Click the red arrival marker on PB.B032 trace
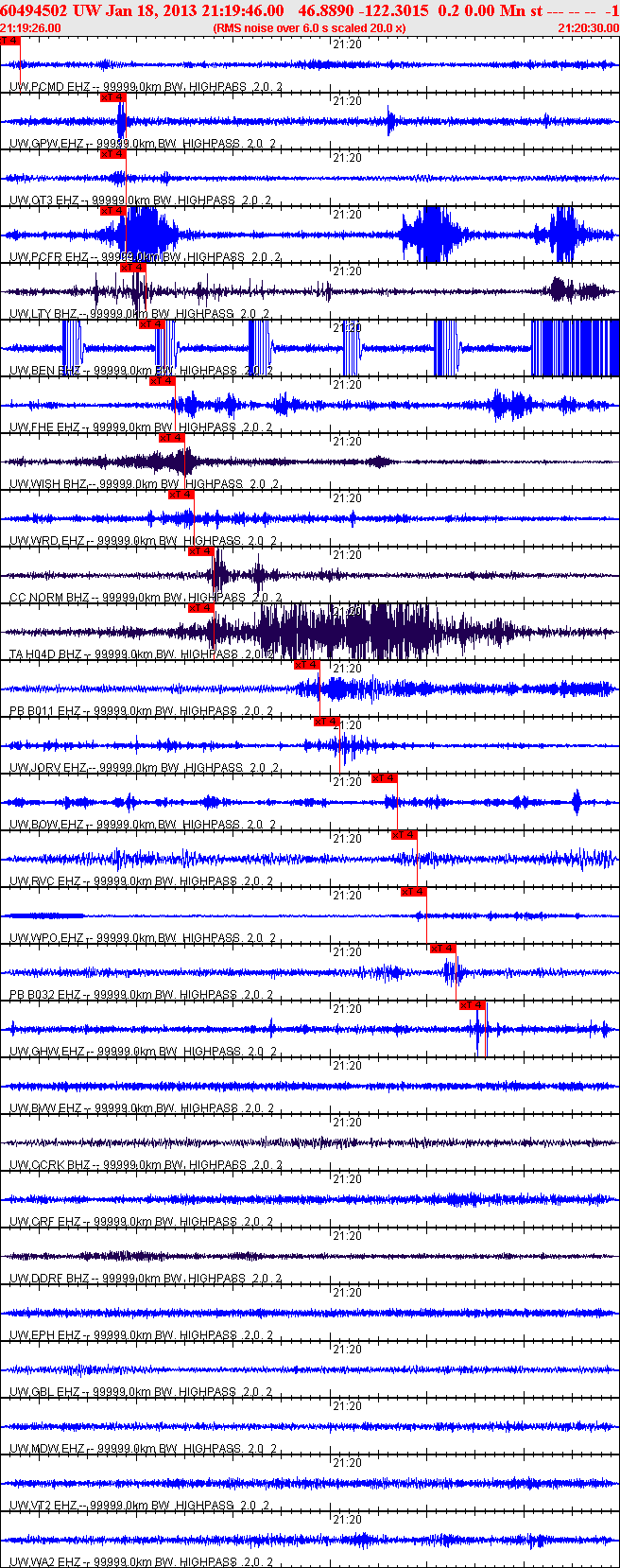Screen dimensions: 620x1568 tap(443, 949)
